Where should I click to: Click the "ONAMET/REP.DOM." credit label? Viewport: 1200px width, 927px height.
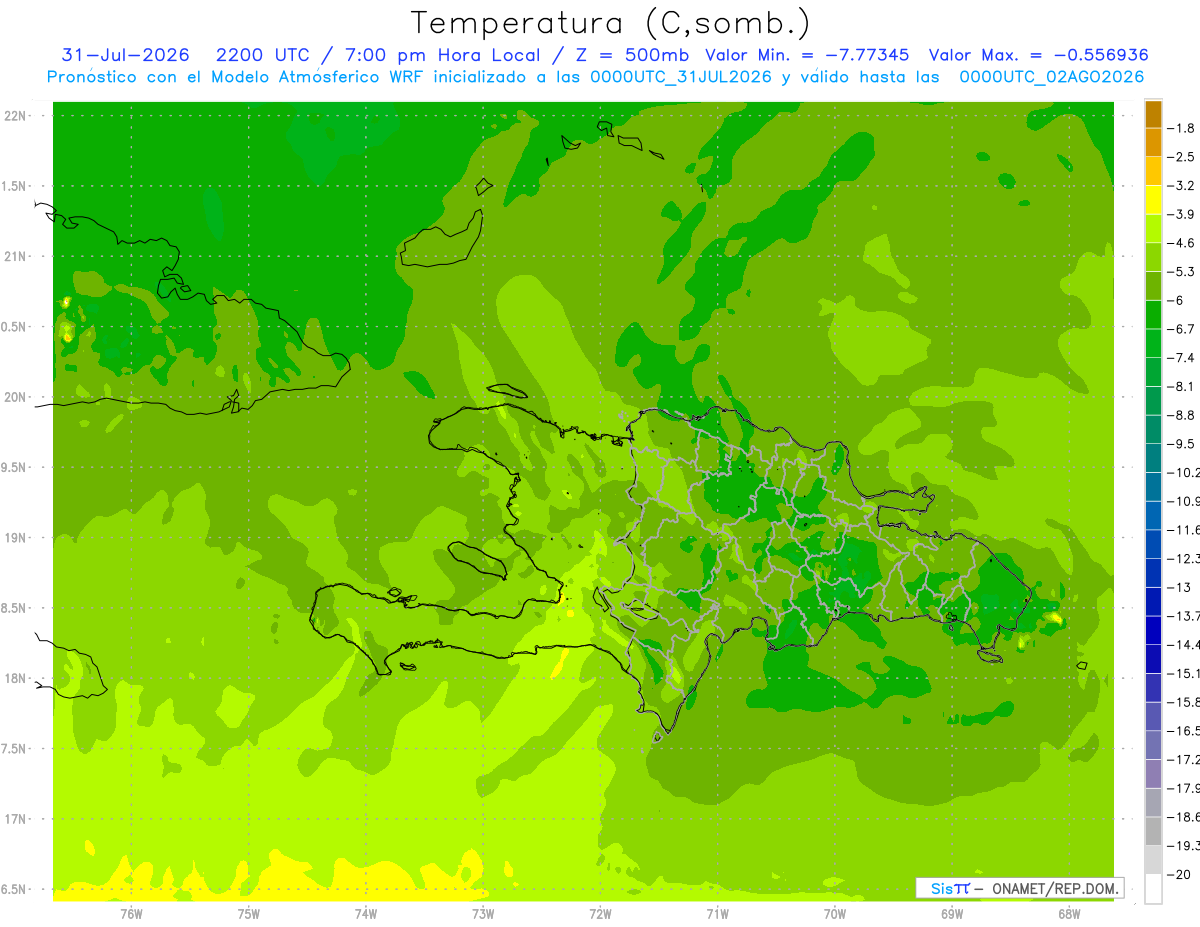[x=1055, y=888]
